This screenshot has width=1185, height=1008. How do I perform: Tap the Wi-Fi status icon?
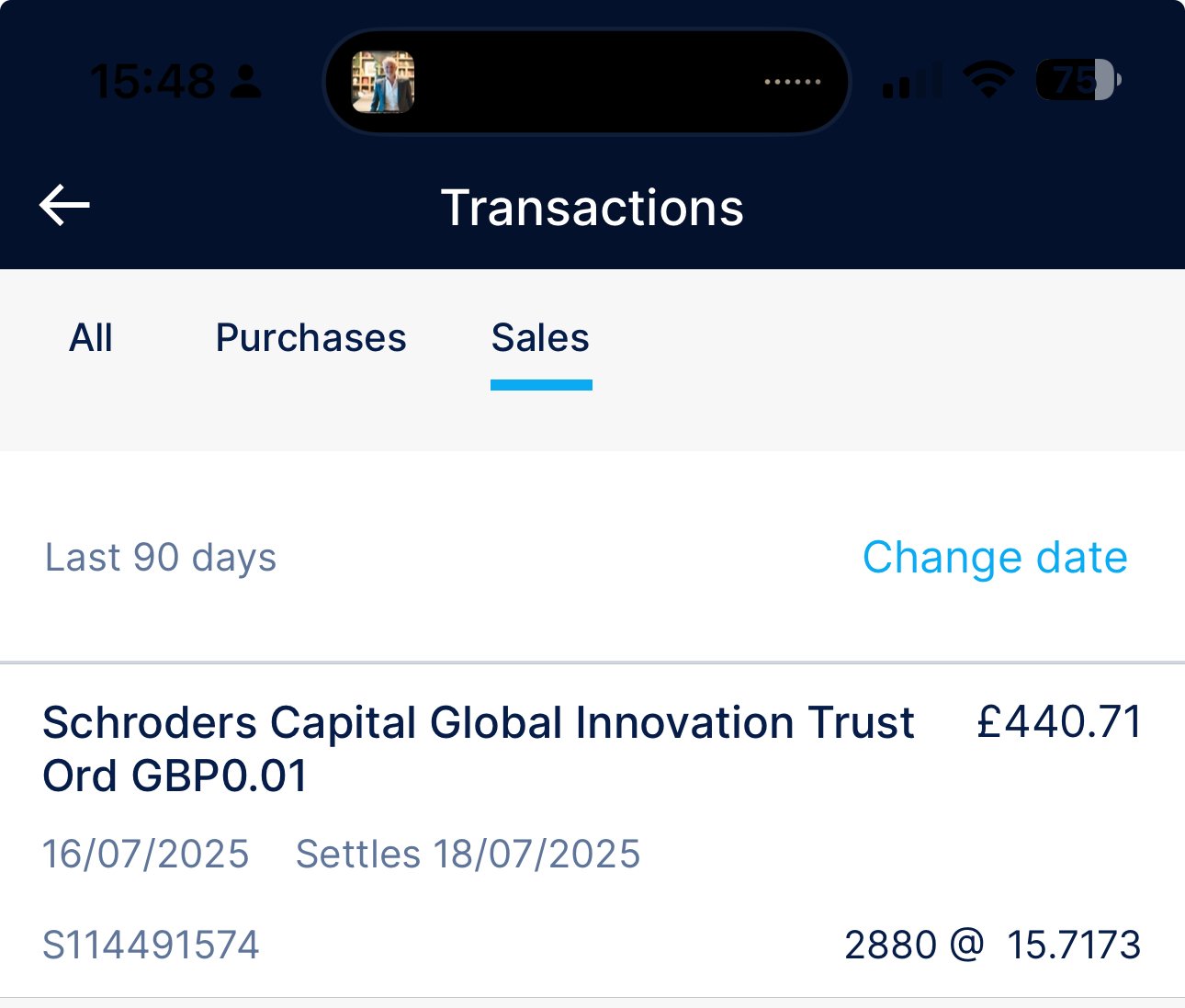coord(988,81)
